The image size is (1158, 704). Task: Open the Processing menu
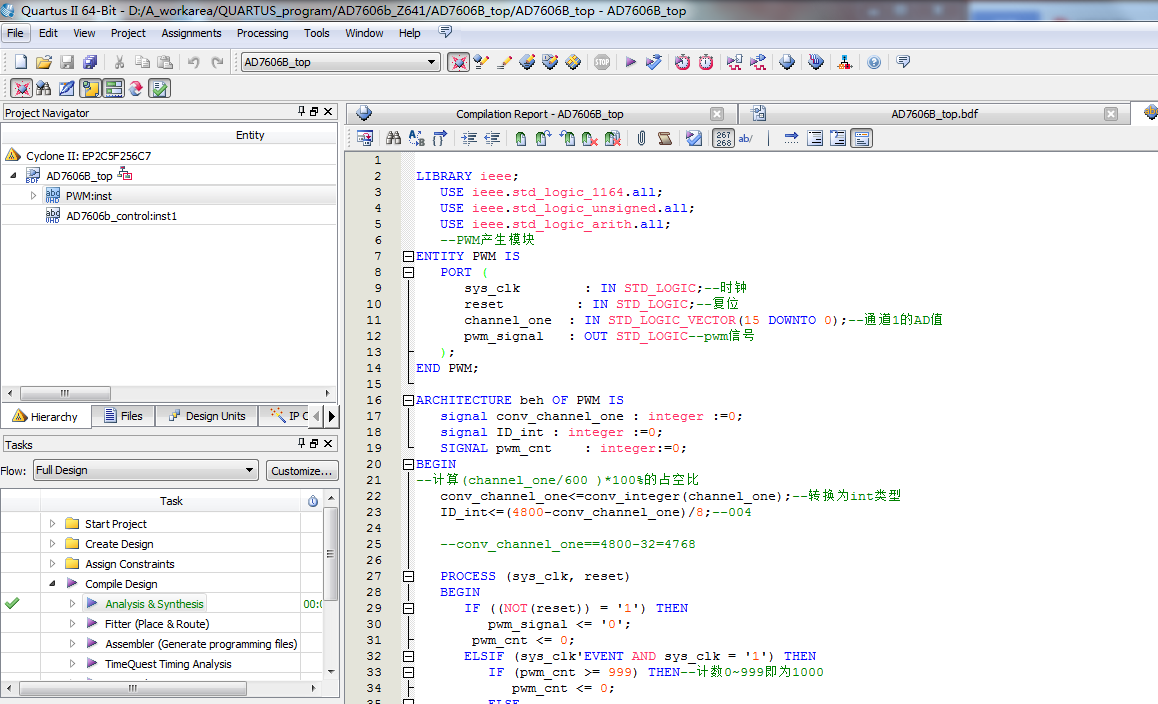262,32
